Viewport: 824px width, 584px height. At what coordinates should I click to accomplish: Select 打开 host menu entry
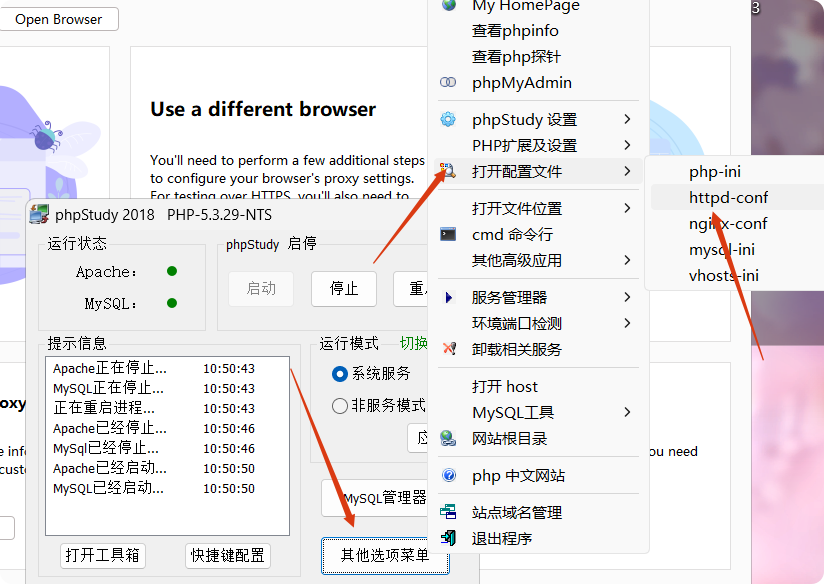(x=504, y=387)
